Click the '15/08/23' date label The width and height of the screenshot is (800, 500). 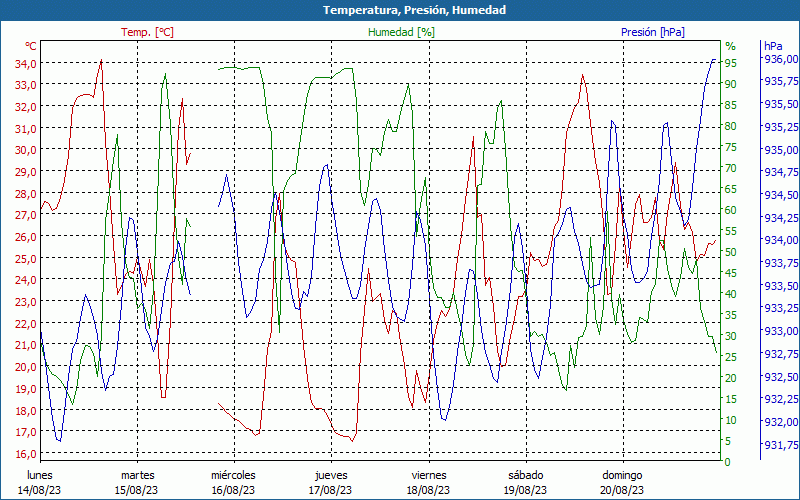(x=137, y=490)
